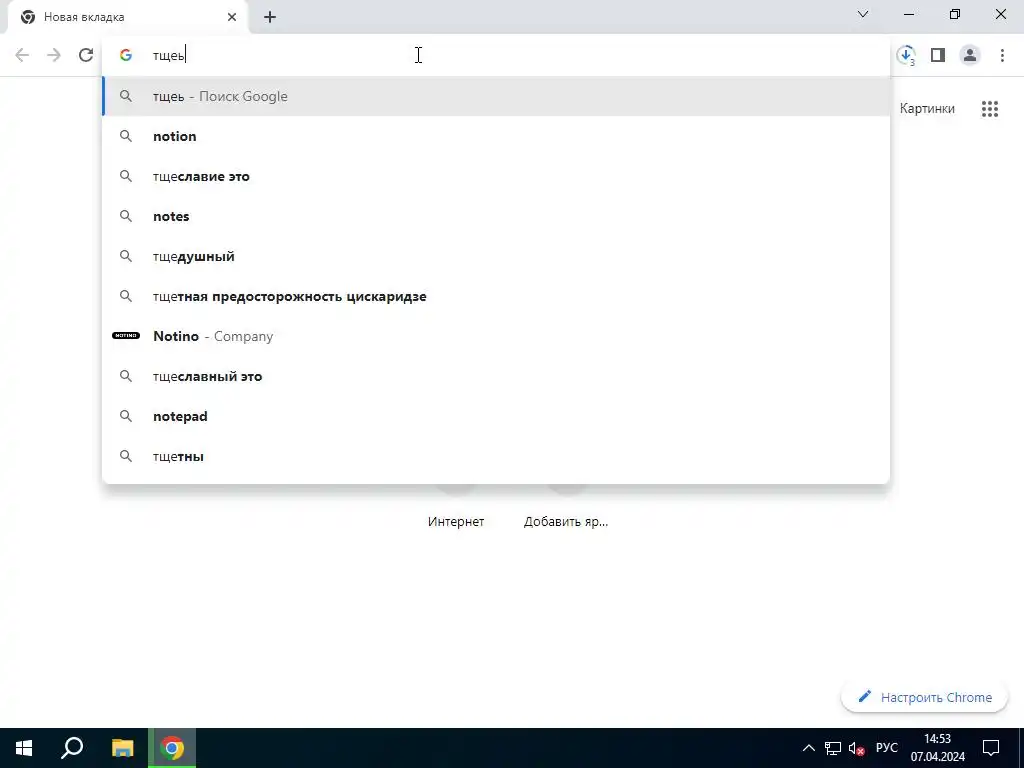Click the Google logo in the address bar

pos(126,56)
